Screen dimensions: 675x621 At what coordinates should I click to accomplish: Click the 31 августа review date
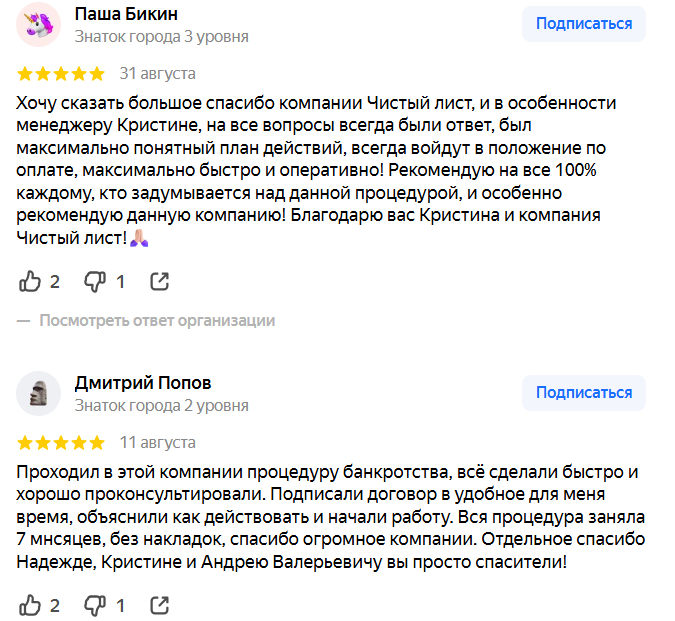click(158, 74)
